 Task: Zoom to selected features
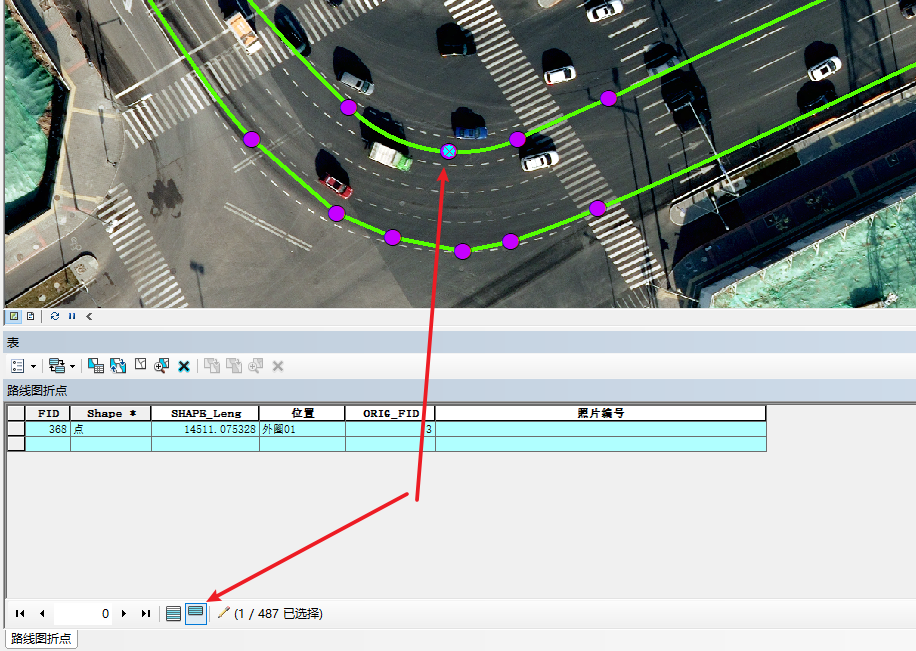(x=161, y=366)
